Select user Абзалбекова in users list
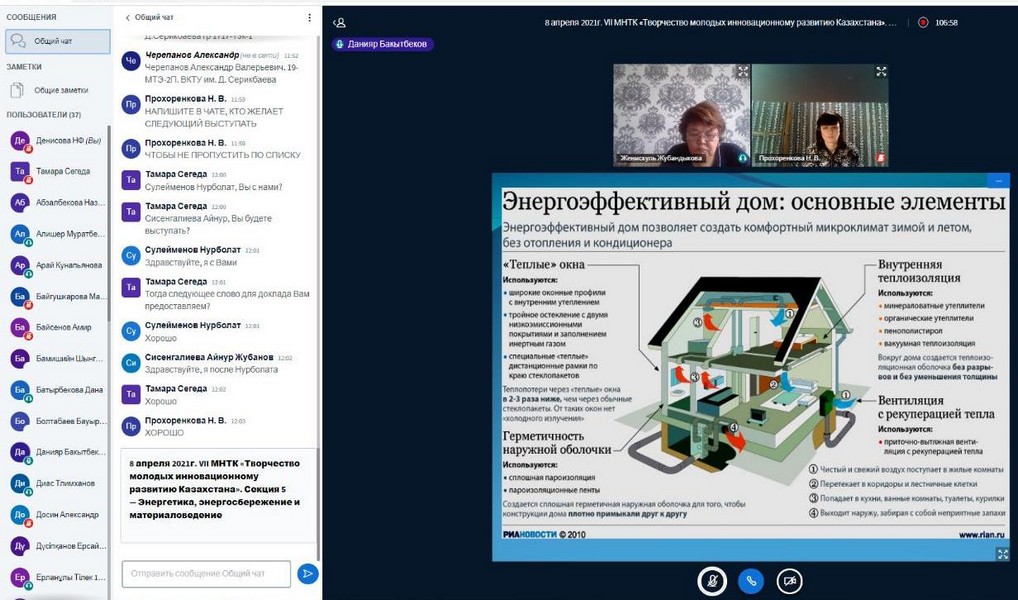1018x600 pixels. tap(56, 203)
